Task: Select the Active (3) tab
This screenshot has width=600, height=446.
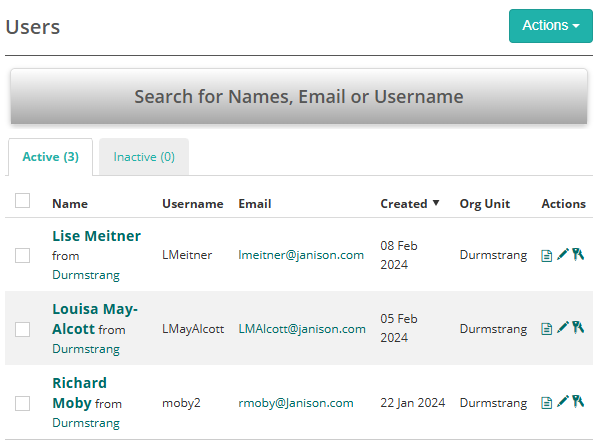Action: point(50,157)
